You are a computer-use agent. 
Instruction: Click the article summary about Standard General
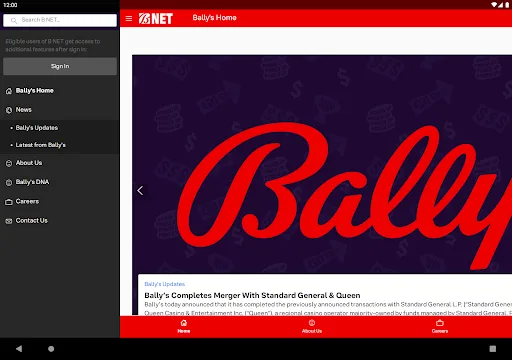pyautogui.click(x=328, y=309)
